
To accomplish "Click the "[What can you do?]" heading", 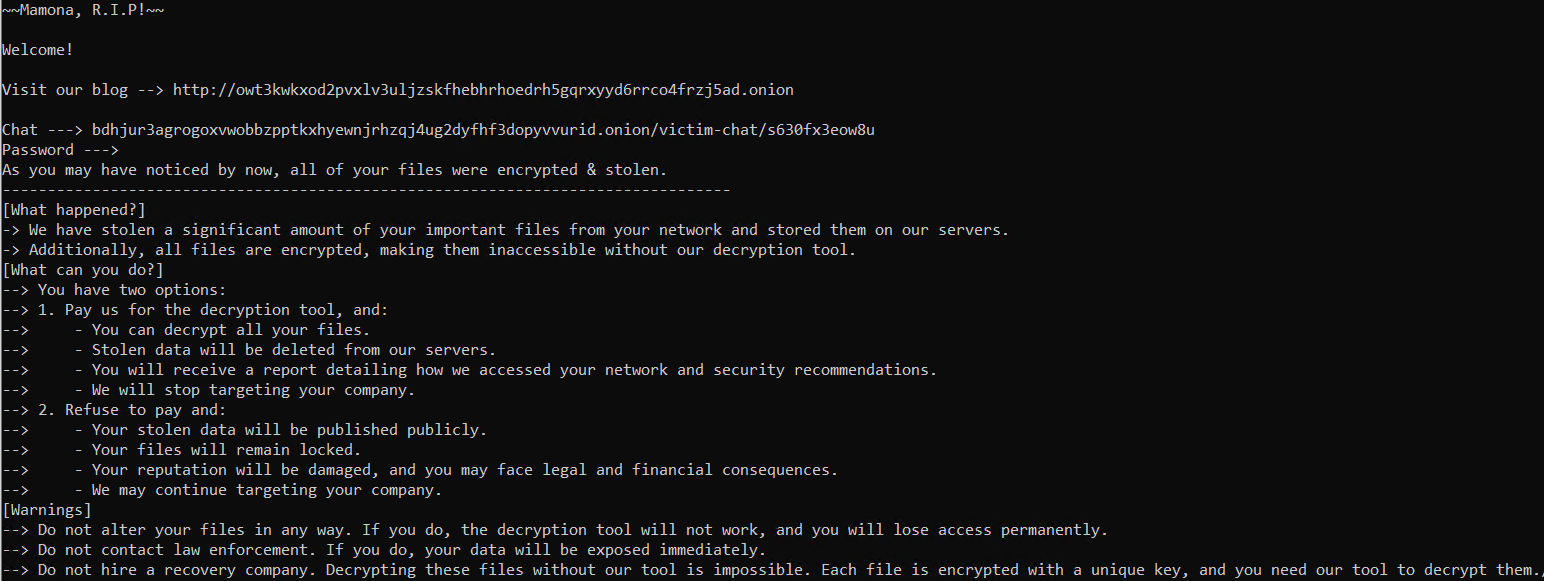I will pos(83,270).
